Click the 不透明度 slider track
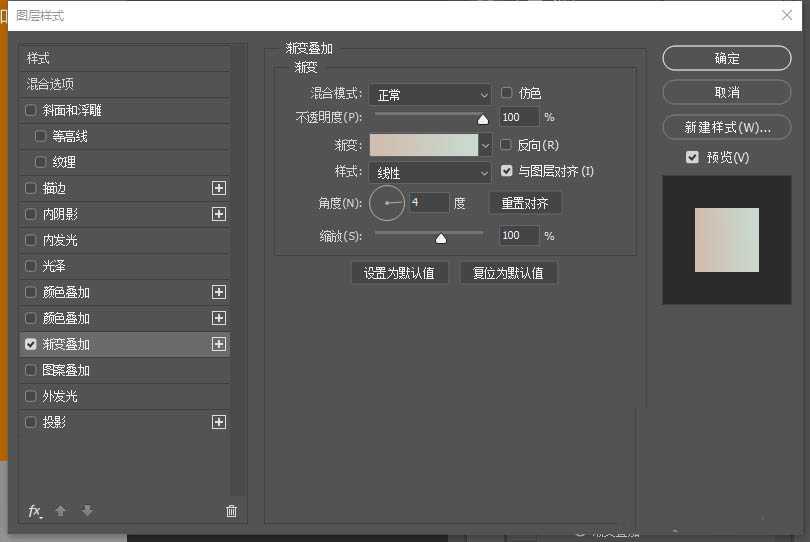 (428, 115)
